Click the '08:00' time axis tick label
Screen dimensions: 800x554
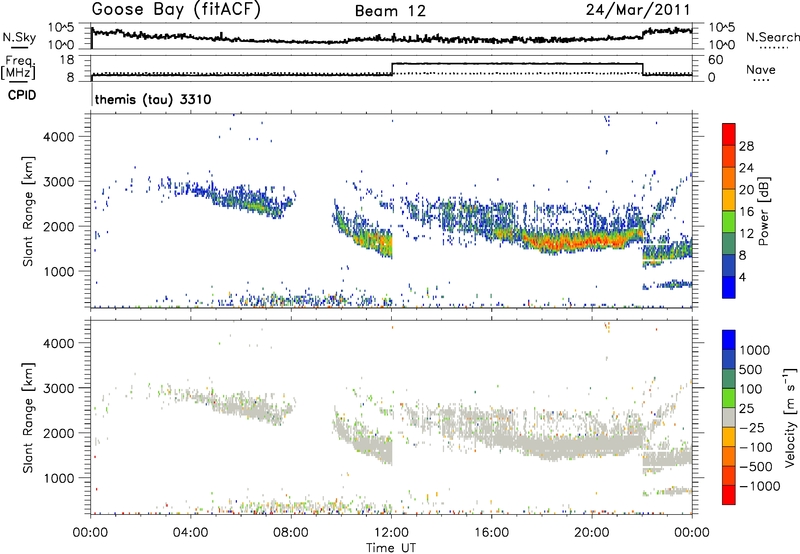[291, 533]
